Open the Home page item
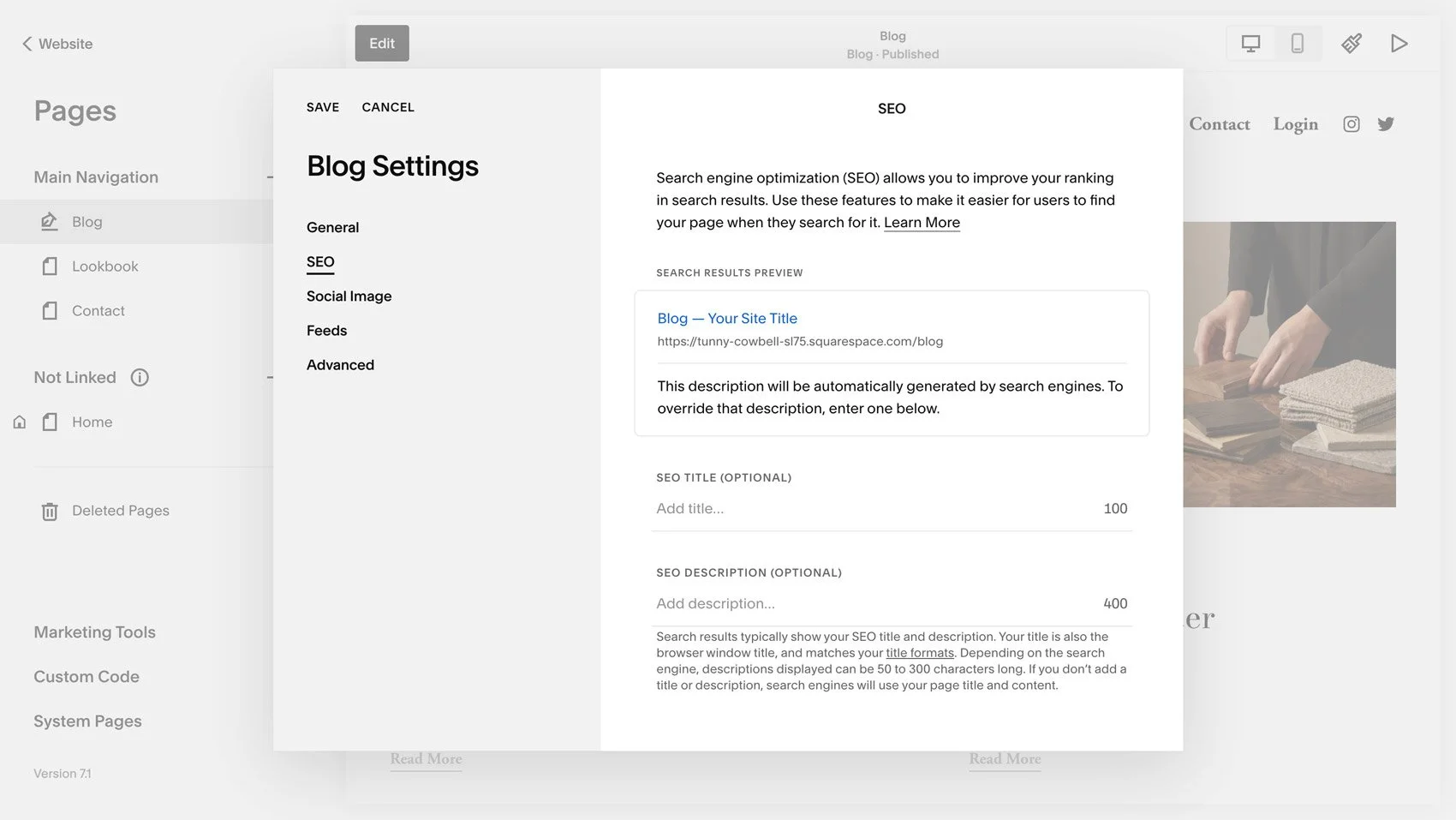 [x=92, y=422]
